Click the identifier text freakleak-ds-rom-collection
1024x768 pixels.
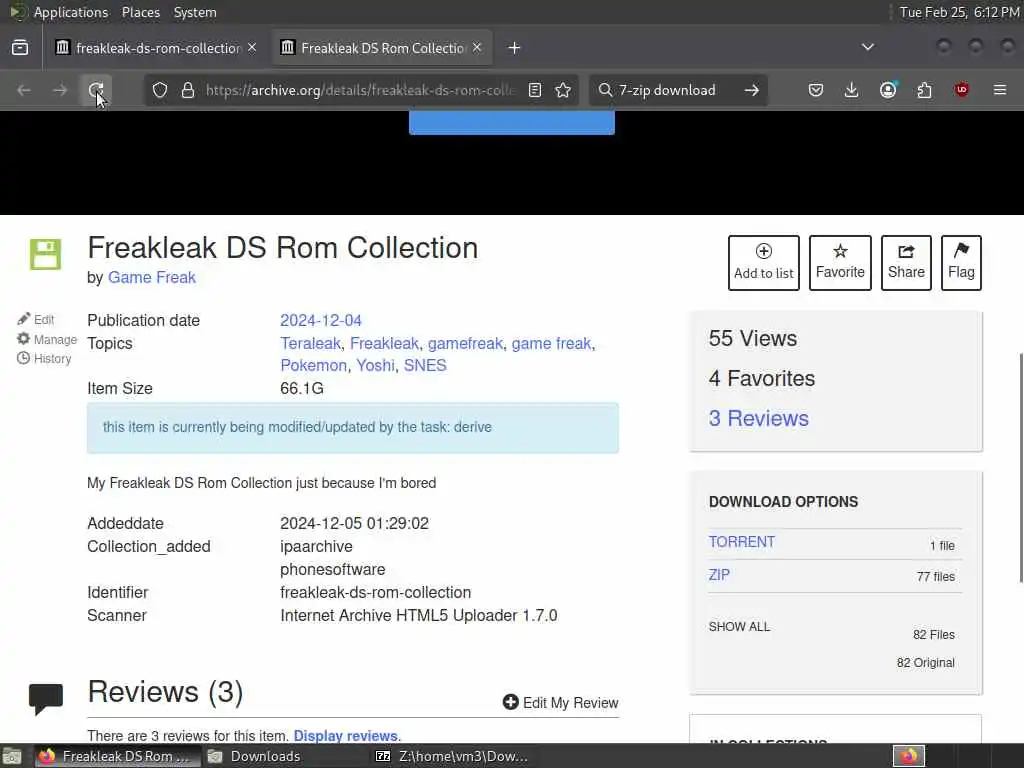(x=376, y=592)
